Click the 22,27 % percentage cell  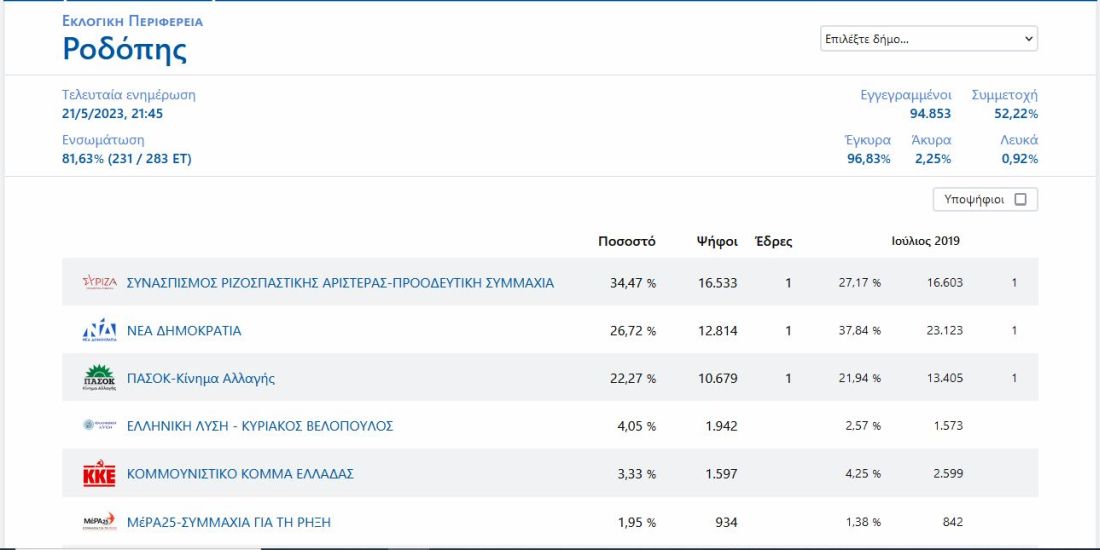point(633,378)
